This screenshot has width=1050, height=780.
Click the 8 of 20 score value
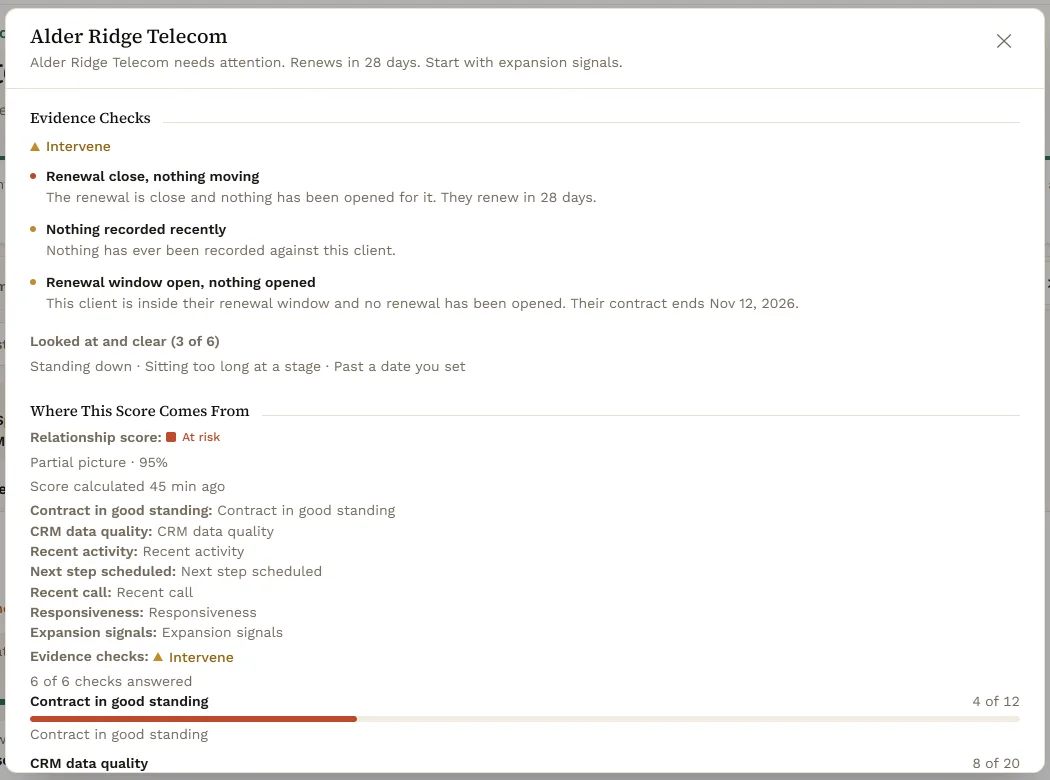click(996, 764)
